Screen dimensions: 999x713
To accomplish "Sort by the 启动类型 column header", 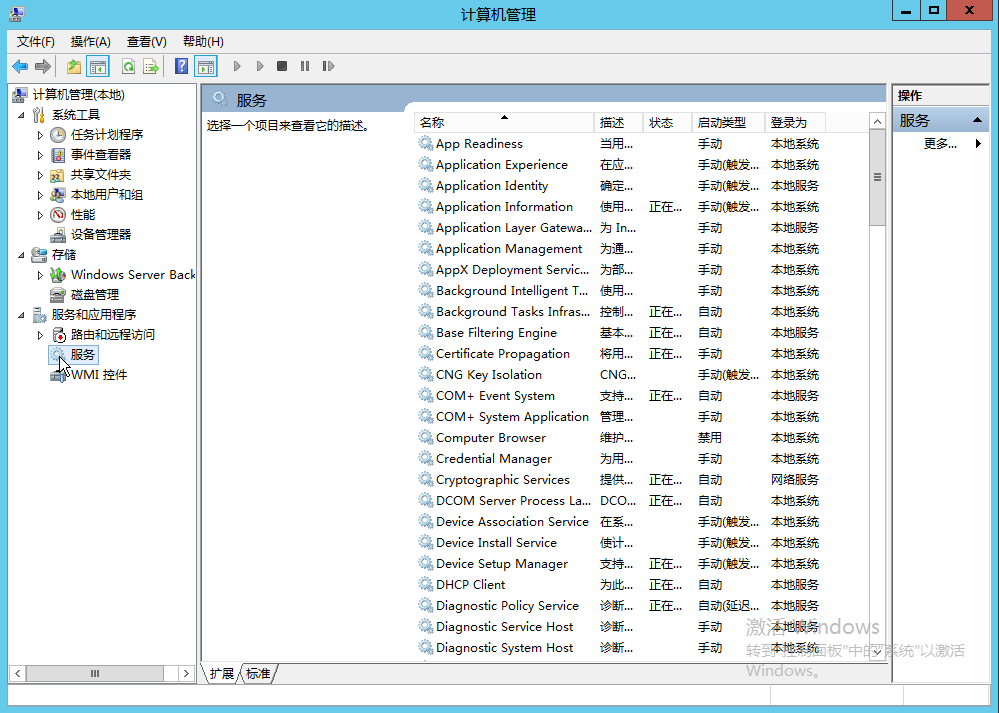I will coord(728,122).
